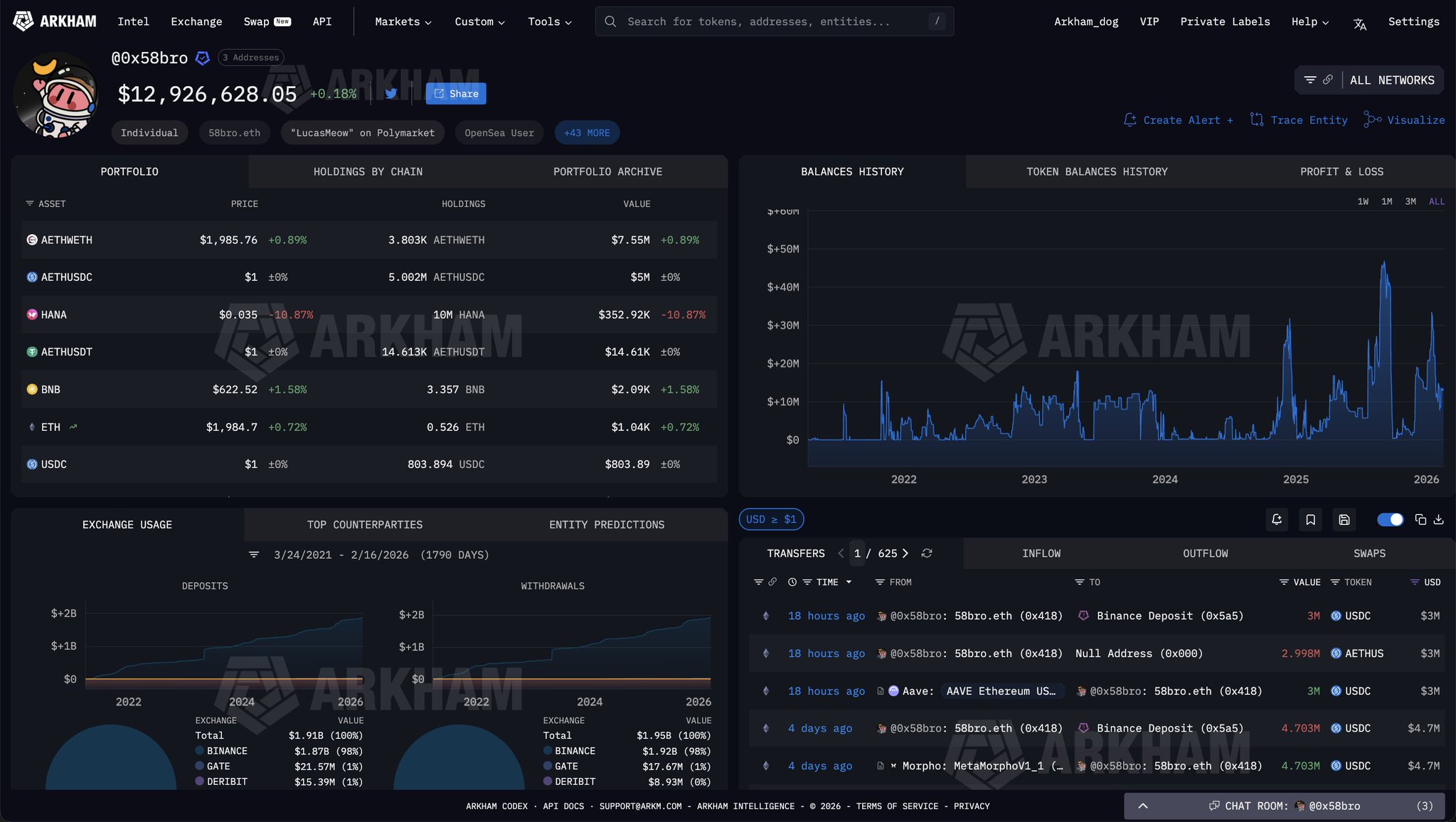This screenshot has width=1456, height=822.
Task: Select the 3M range on balances chart
Action: [x=1410, y=202]
